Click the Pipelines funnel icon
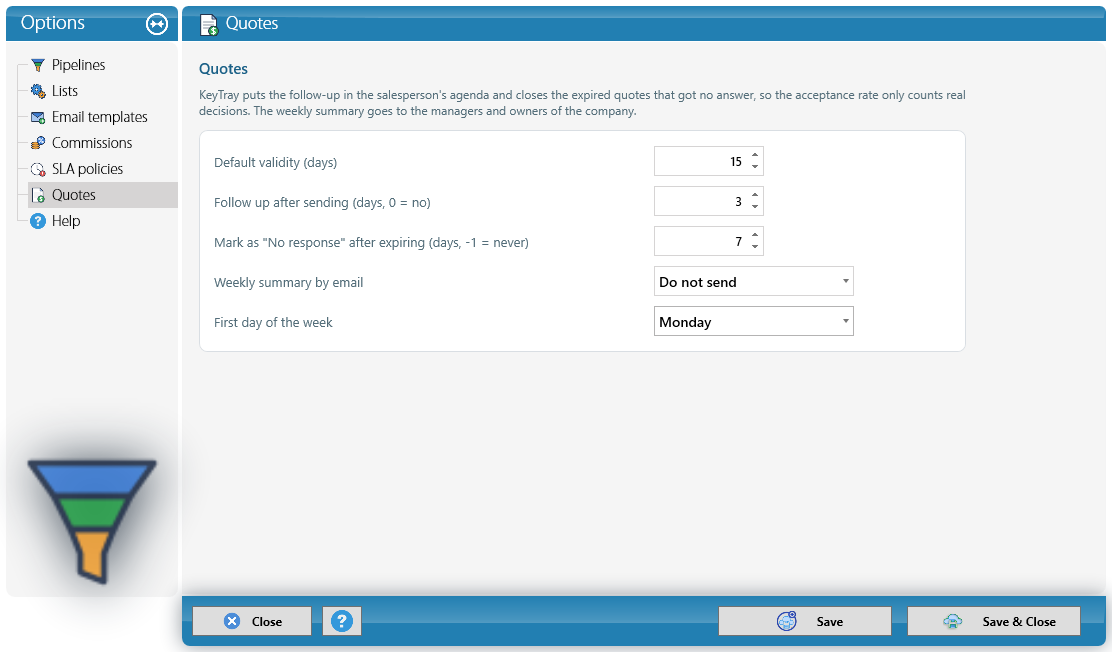 point(38,65)
